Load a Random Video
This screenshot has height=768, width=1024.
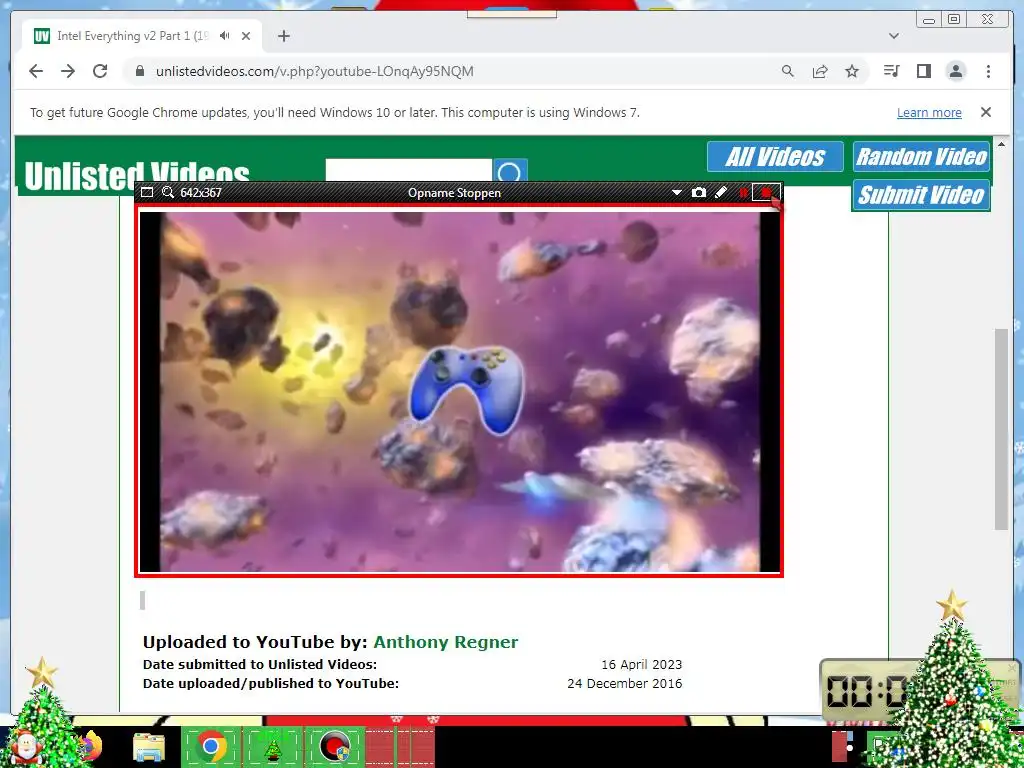(921, 157)
